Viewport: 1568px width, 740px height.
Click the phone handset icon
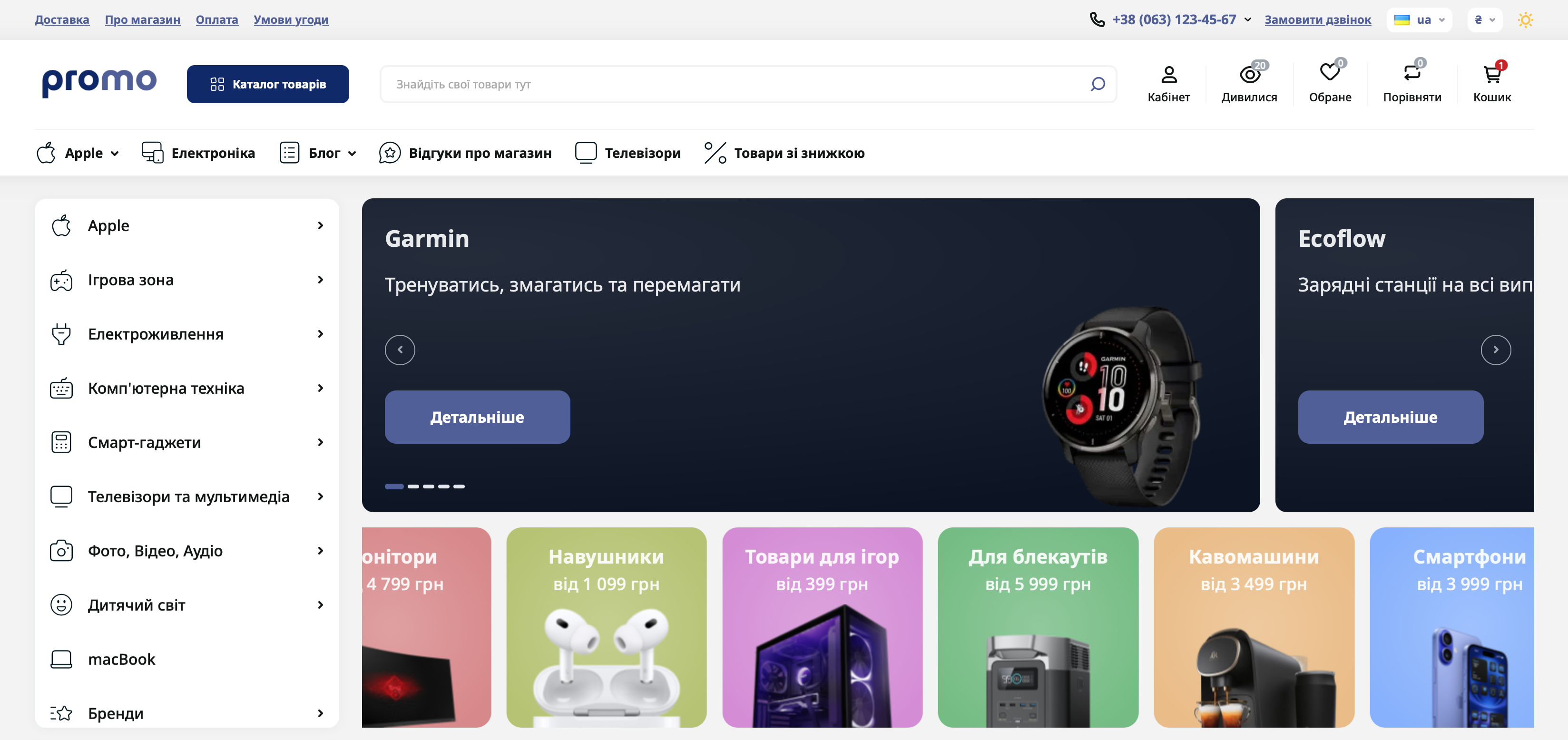pyautogui.click(x=1097, y=19)
